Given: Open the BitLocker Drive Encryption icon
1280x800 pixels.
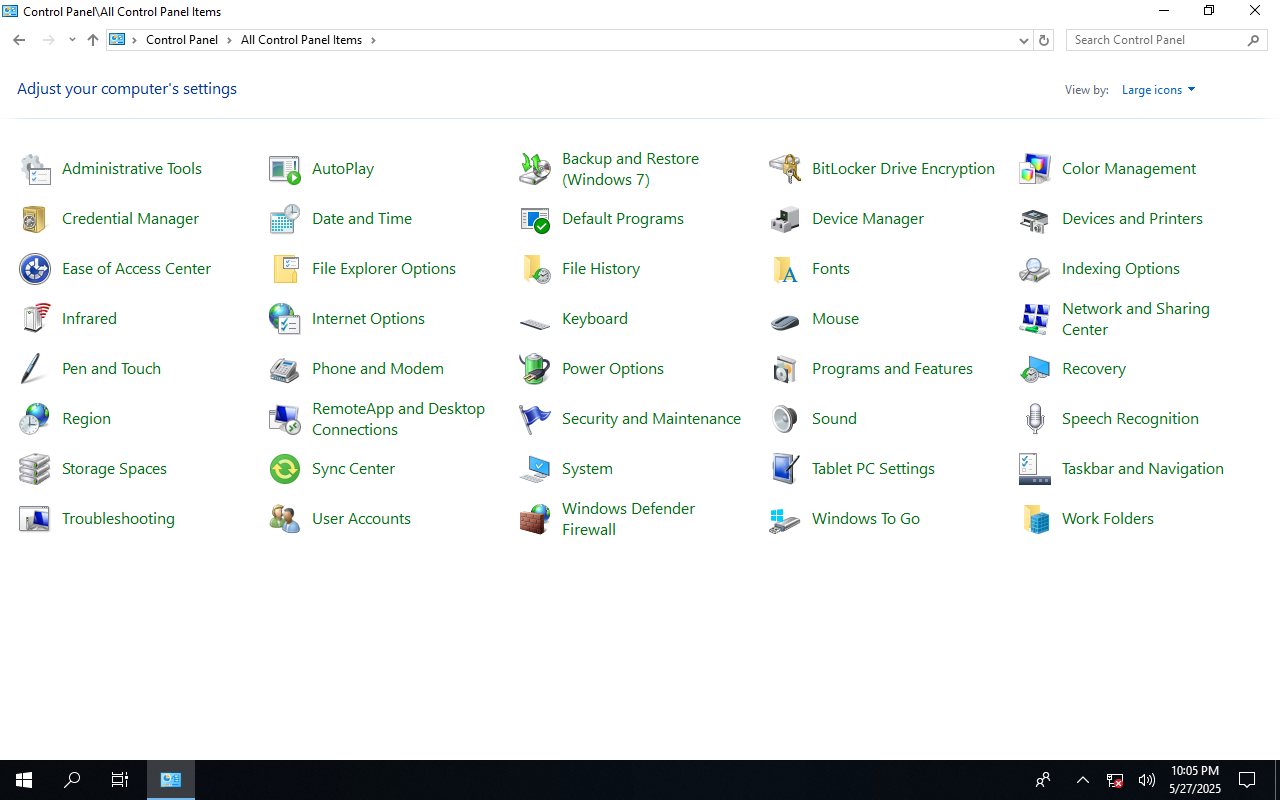Looking at the screenshot, I should click(x=785, y=169).
